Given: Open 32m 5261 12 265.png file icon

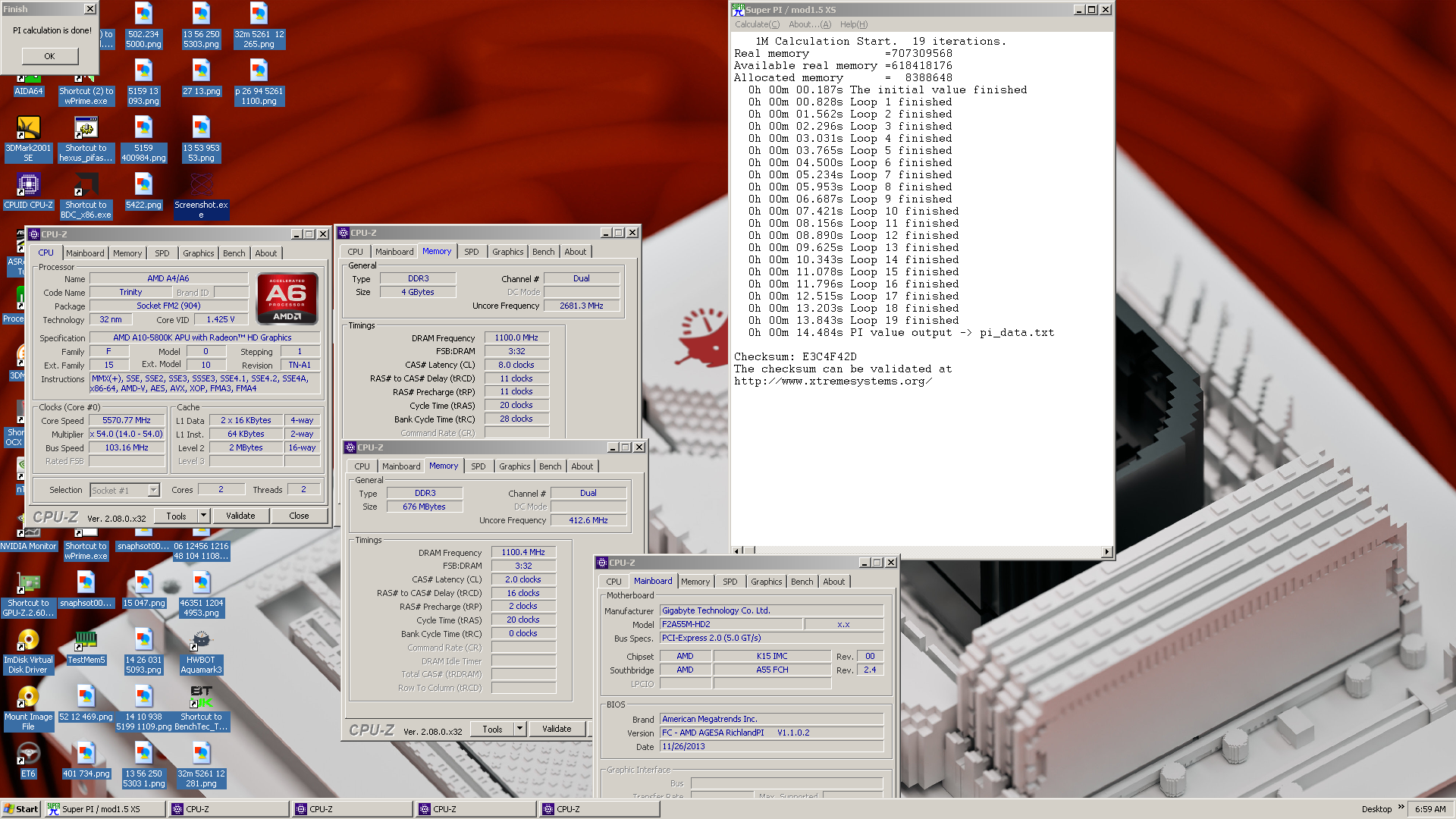Looking at the screenshot, I should (x=259, y=26).
